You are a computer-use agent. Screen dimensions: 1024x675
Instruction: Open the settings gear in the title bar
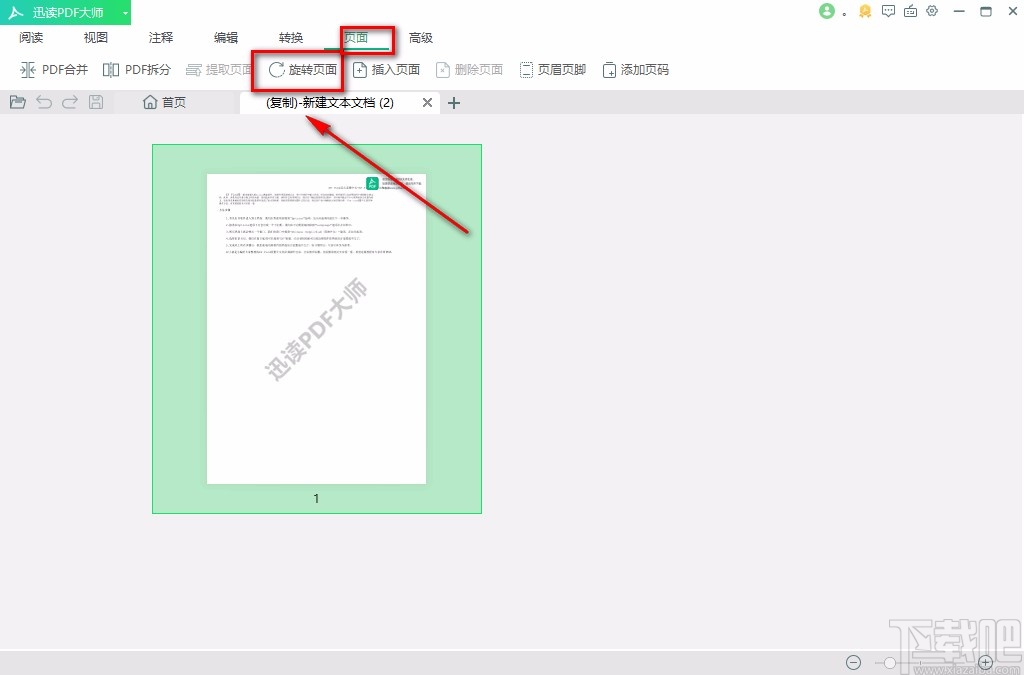click(x=933, y=11)
